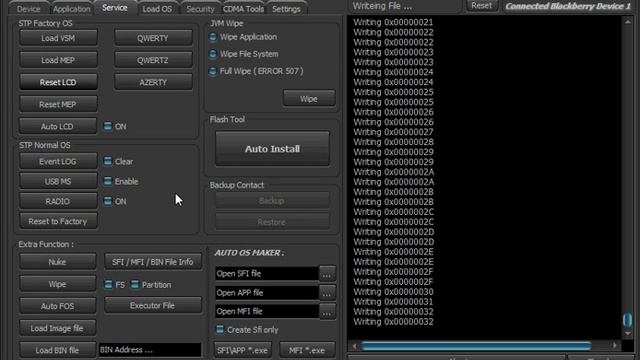The width and height of the screenshot is (640, 360).
Task: Click the Executor File button
Action: pos(153,305)
